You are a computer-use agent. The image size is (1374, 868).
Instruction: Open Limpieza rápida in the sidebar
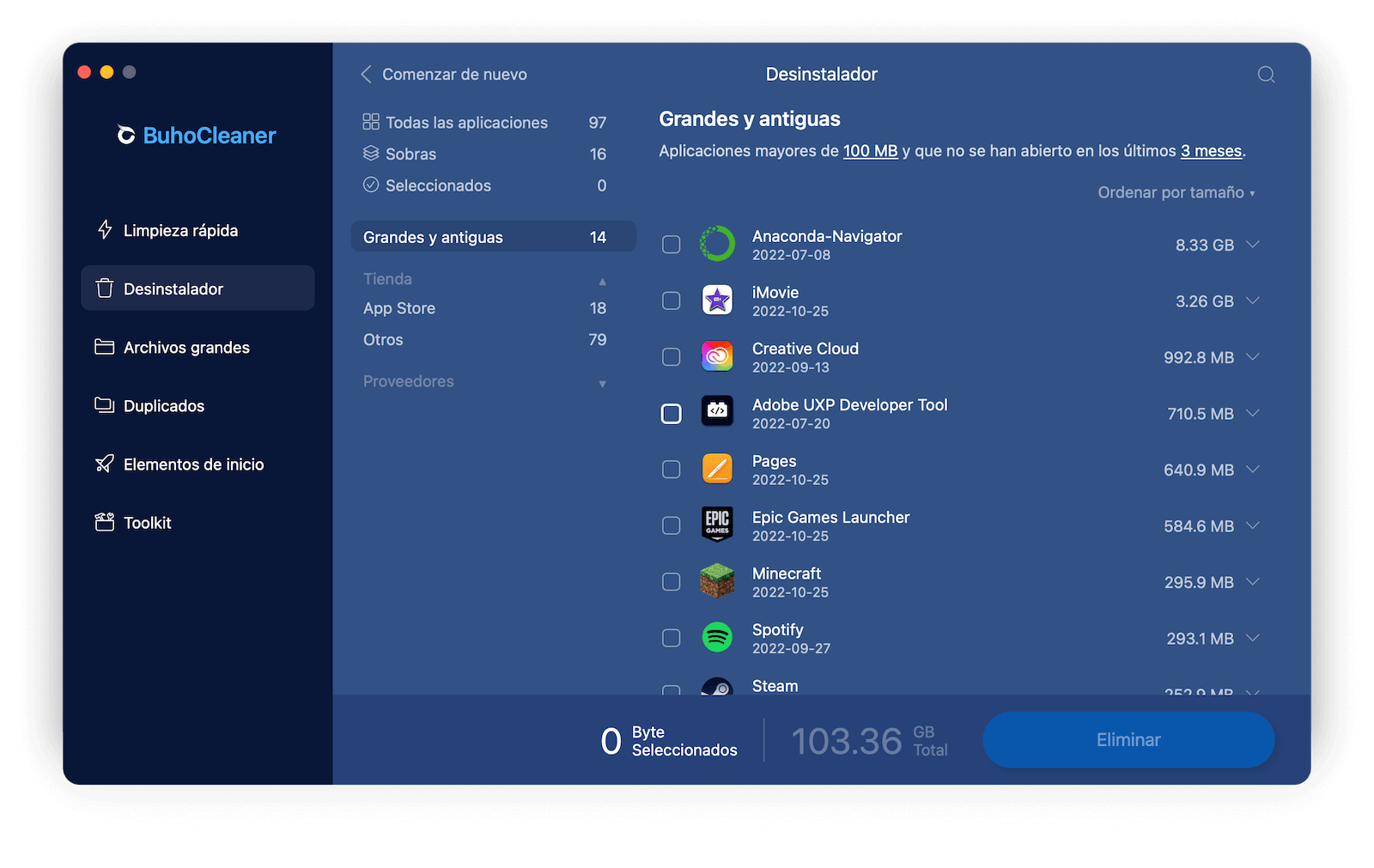pyautogui.click(x=198, y=230)
